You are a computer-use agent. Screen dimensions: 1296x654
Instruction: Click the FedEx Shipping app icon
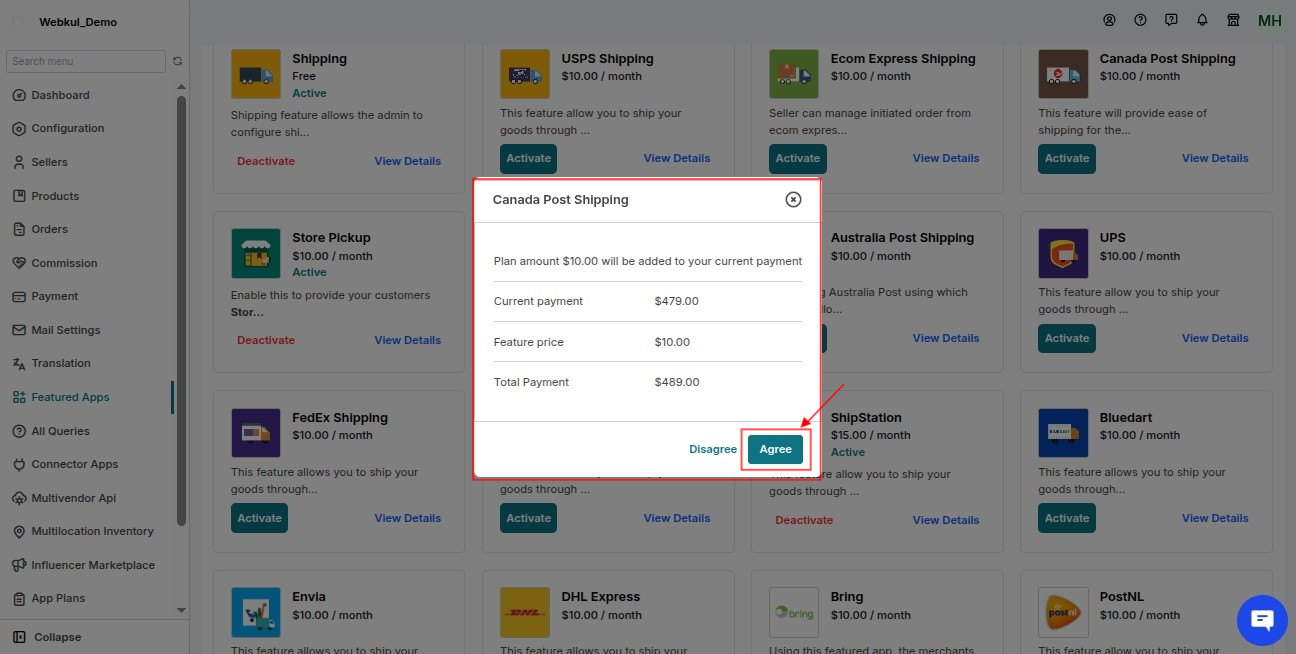(x=256, y=433)
